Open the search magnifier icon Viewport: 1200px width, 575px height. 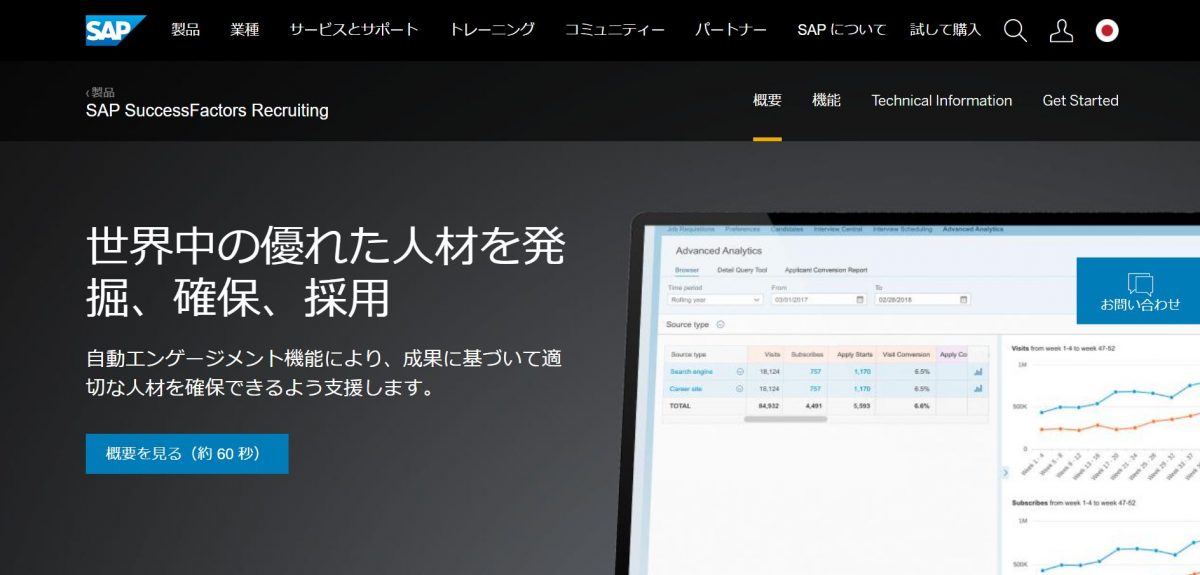tap(1015, 31)
